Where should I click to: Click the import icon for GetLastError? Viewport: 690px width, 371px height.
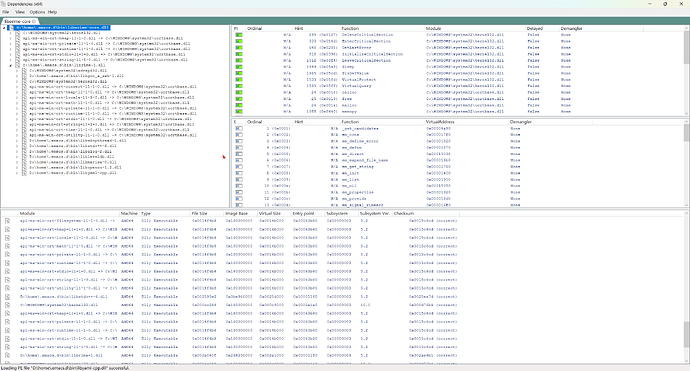tap(239, 48)
